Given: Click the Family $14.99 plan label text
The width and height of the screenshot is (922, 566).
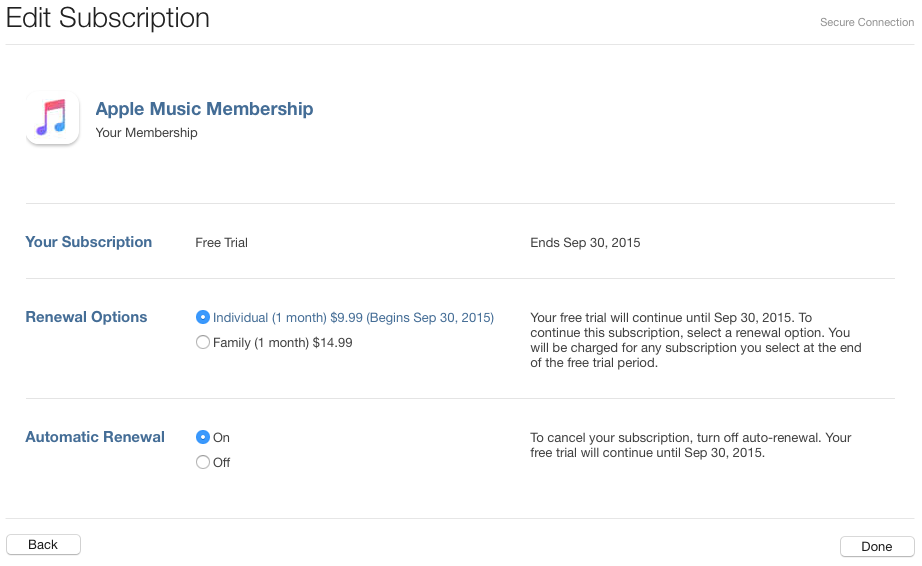Looking at the screenshot, I should pyautogui.click(x=282, y=343).
